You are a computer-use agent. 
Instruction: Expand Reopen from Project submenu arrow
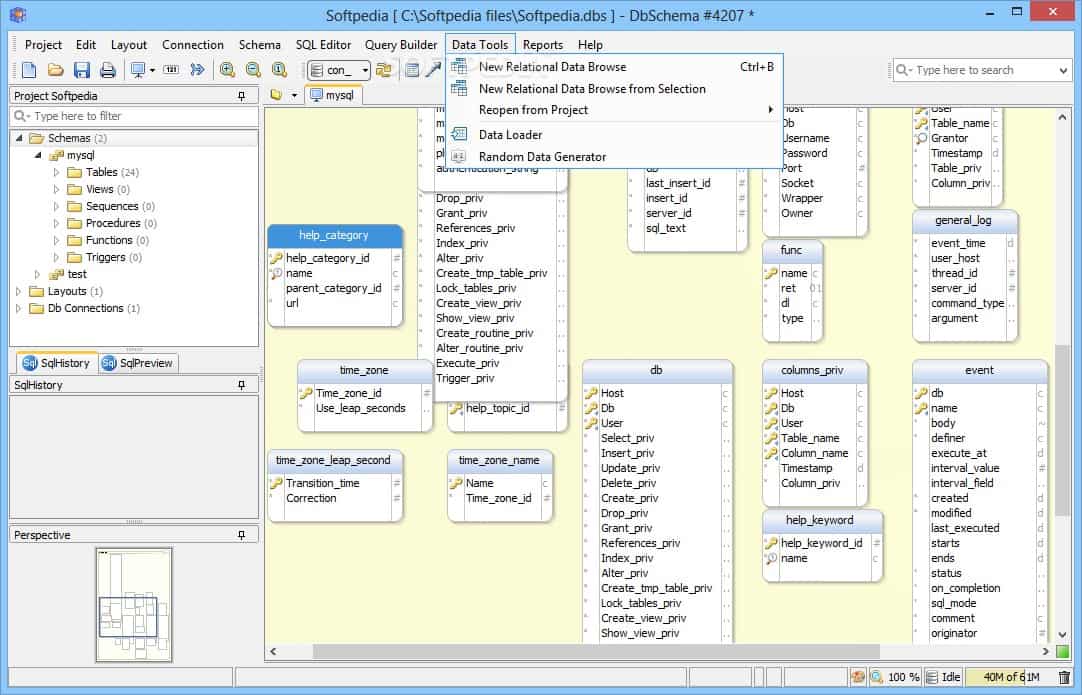[x=770, y=110]
